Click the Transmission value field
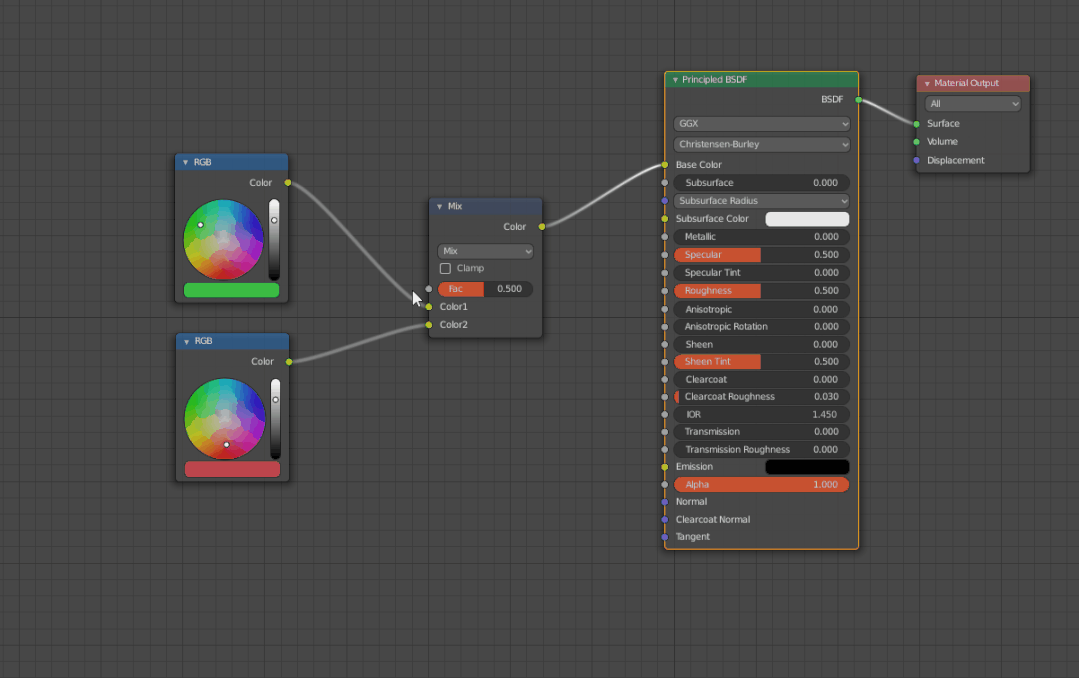The height and width of the screenshot is (678, 1079). pyautogui.click(x=761, y=432)
